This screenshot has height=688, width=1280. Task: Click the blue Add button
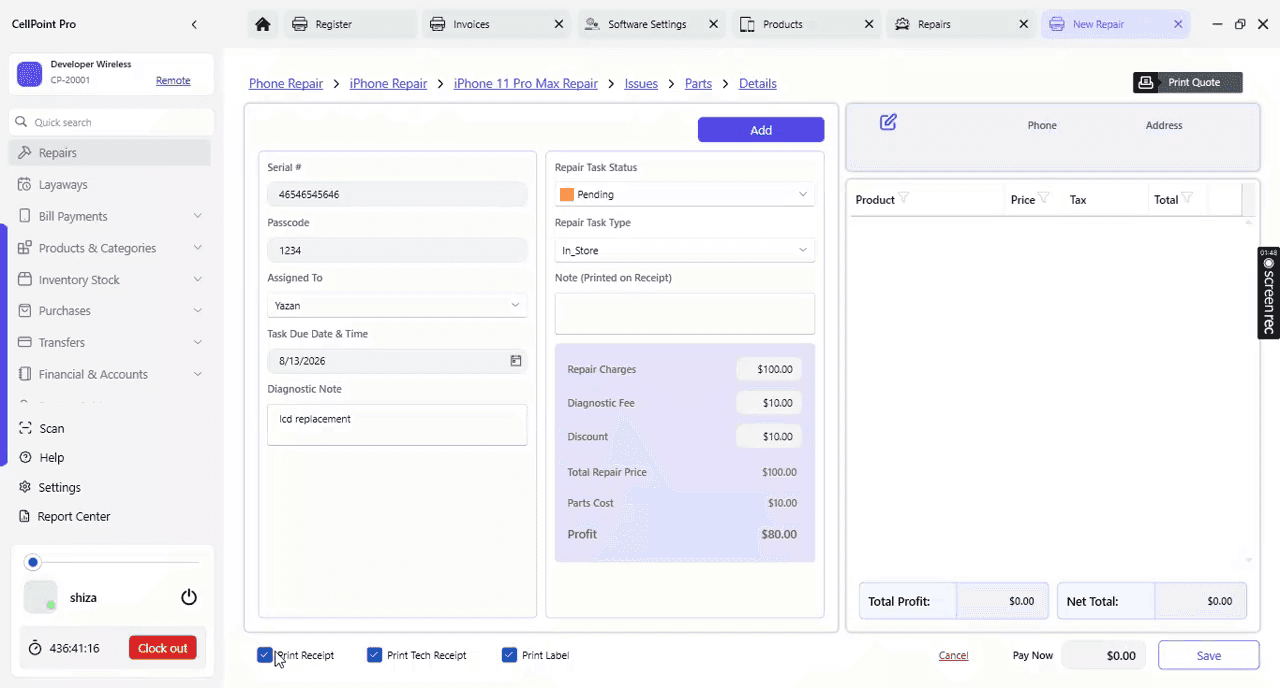coord(761,130)
